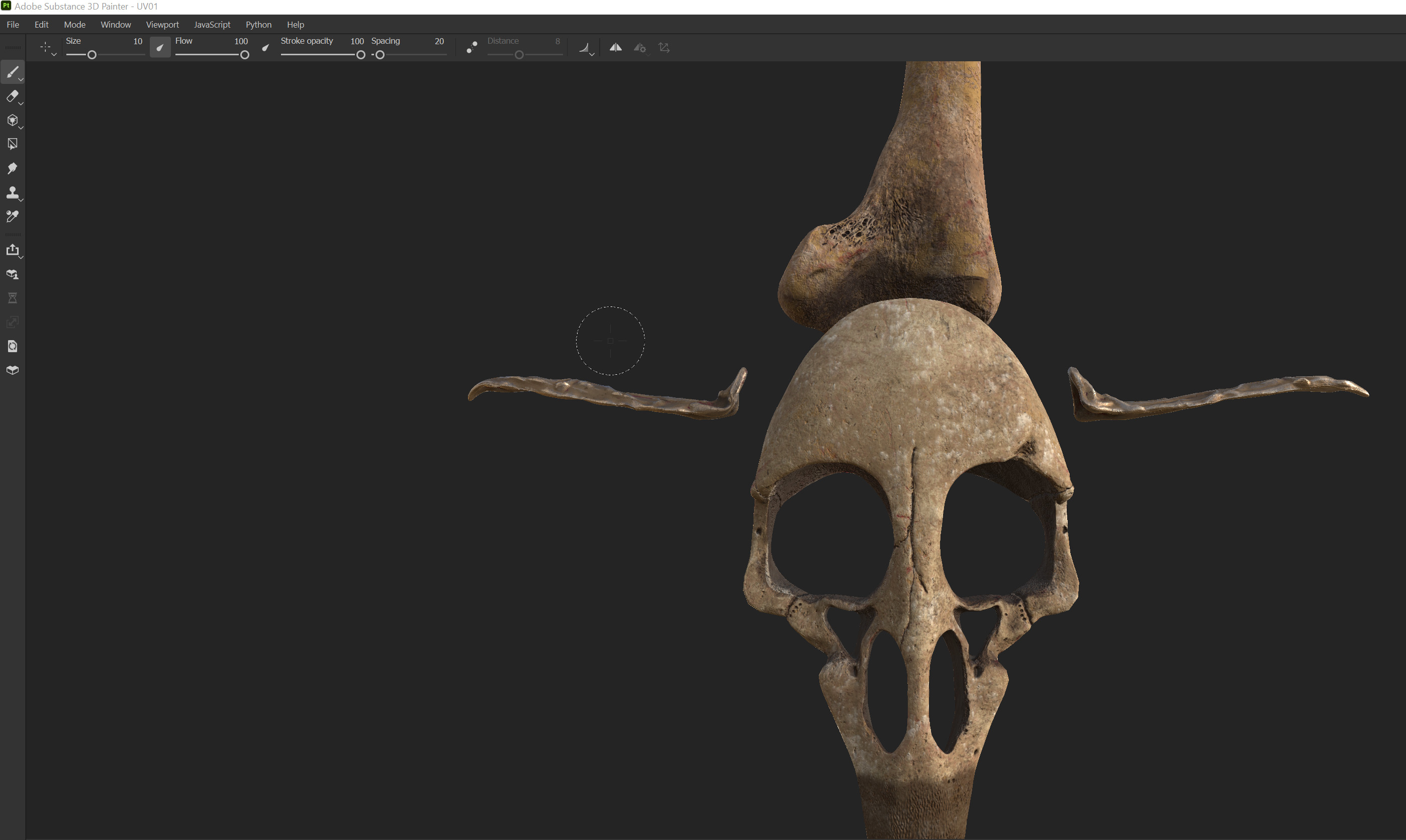Image resolution: width=1406 pixels, height=840 pixels.
Task: Click the hourglass icon in left toolbar
Action: [x=12, y=298]
